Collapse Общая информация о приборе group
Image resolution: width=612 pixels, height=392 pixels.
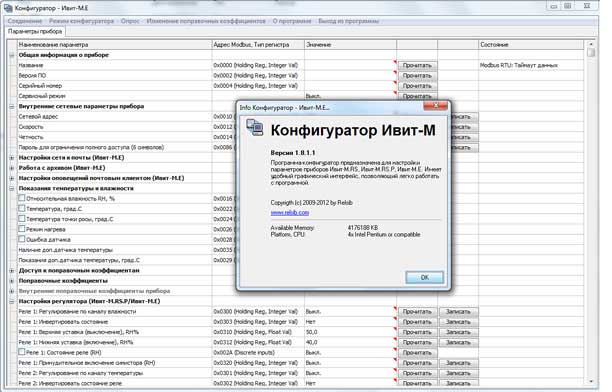12,55
